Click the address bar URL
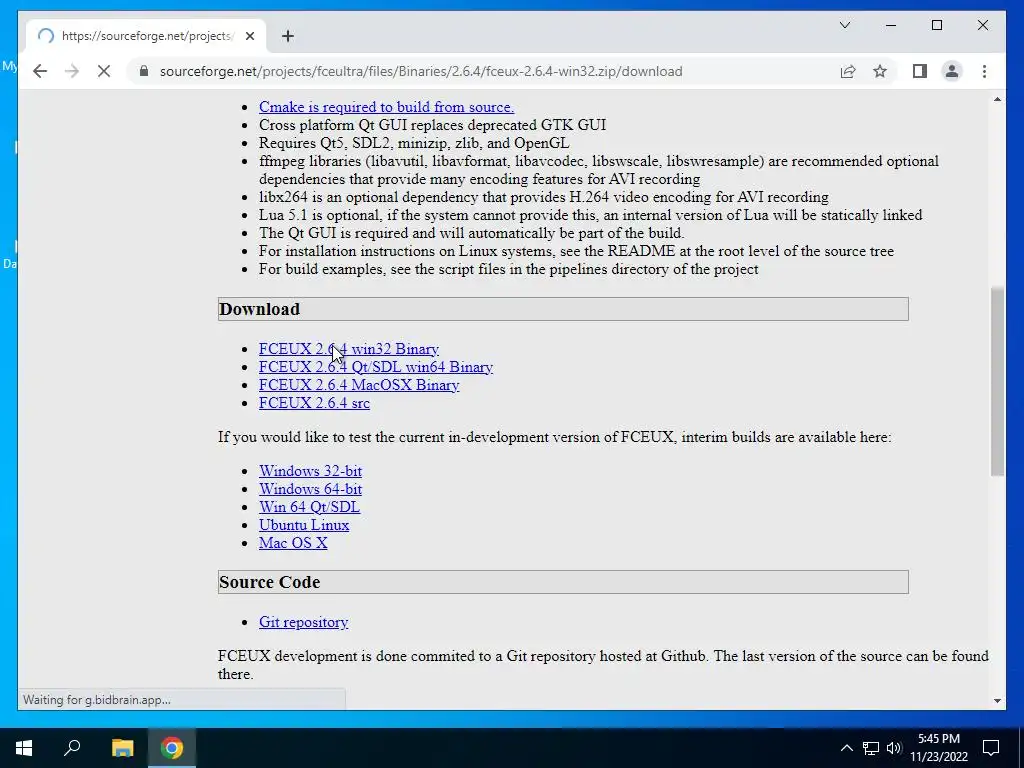This screenshot has height=768, width=1024. click(x=421, y=71)
